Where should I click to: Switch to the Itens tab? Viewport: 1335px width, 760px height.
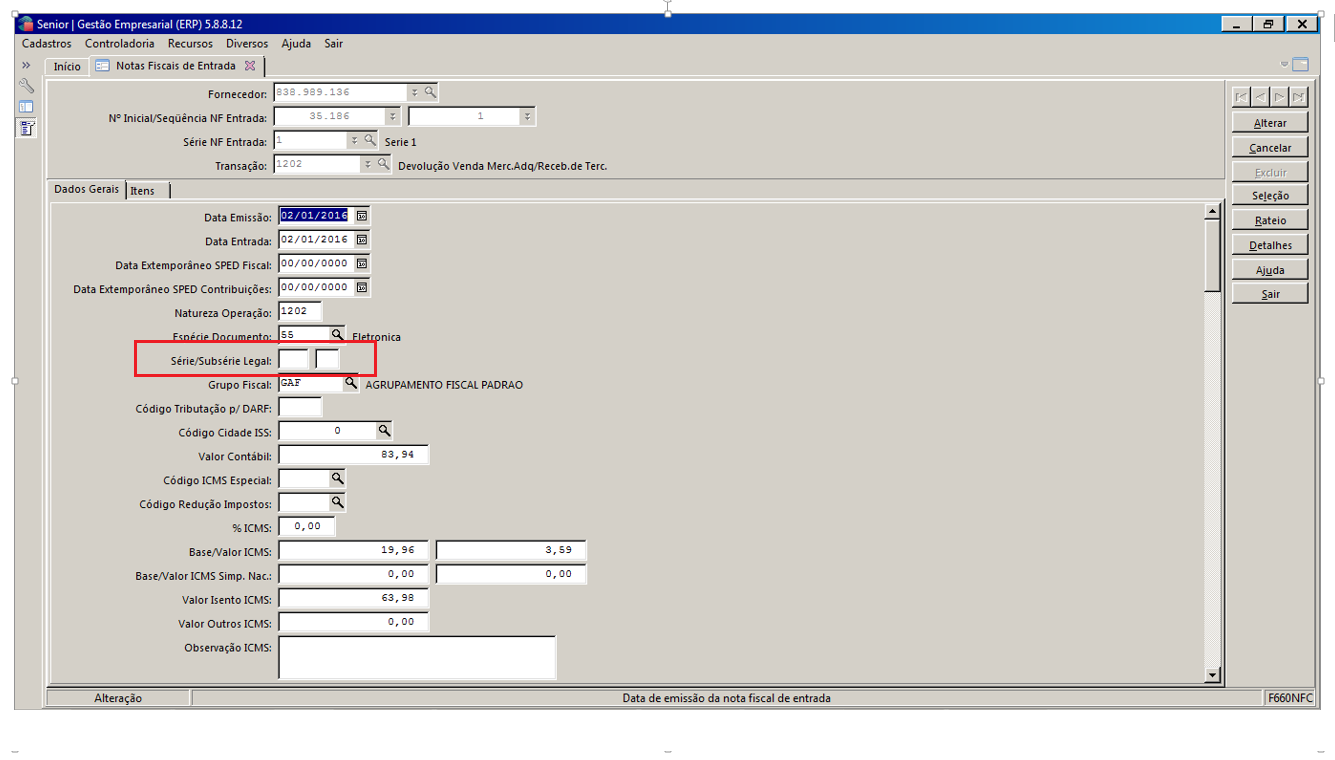(x=143, y=191)
